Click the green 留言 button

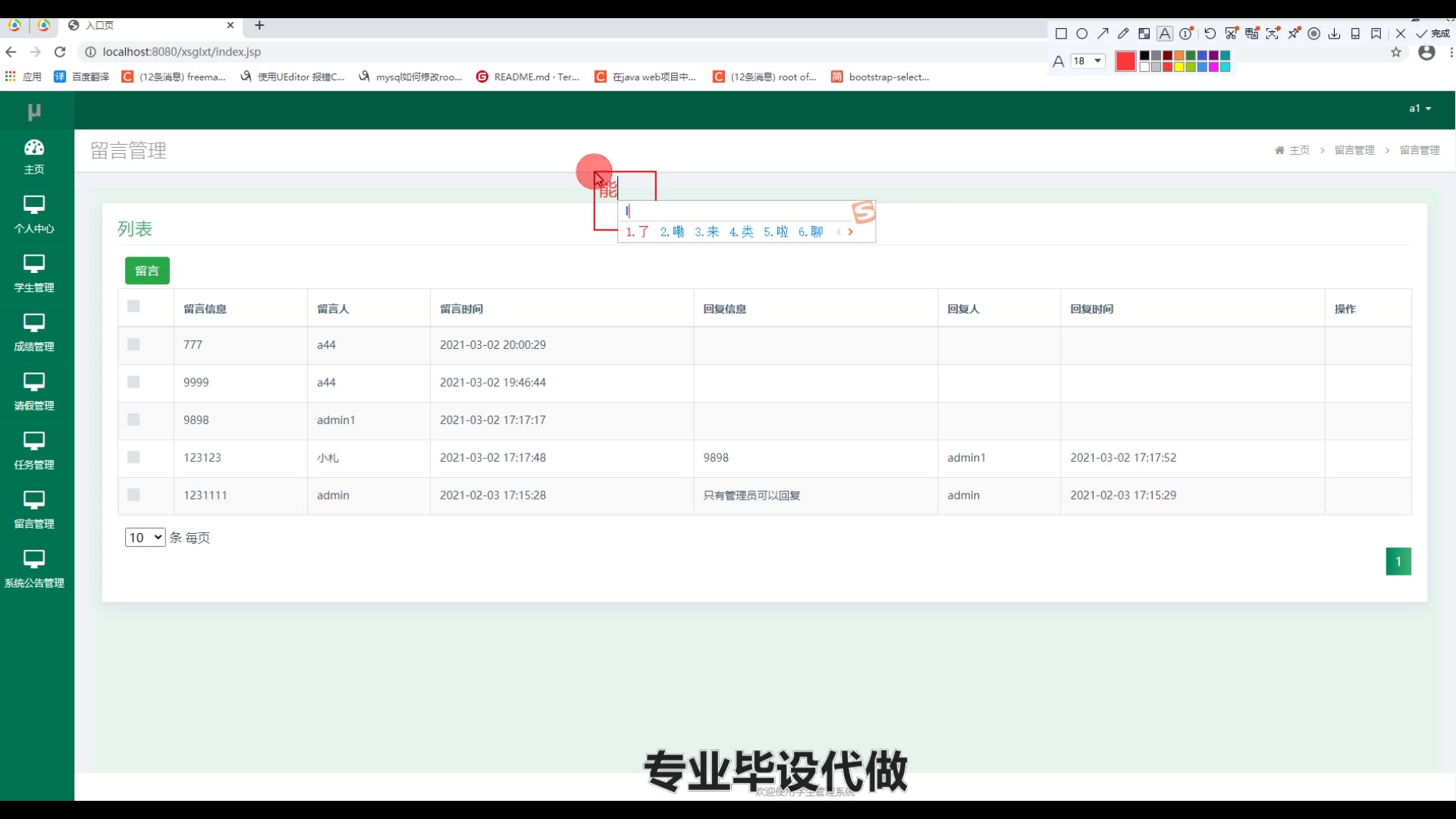coord(147,271)
